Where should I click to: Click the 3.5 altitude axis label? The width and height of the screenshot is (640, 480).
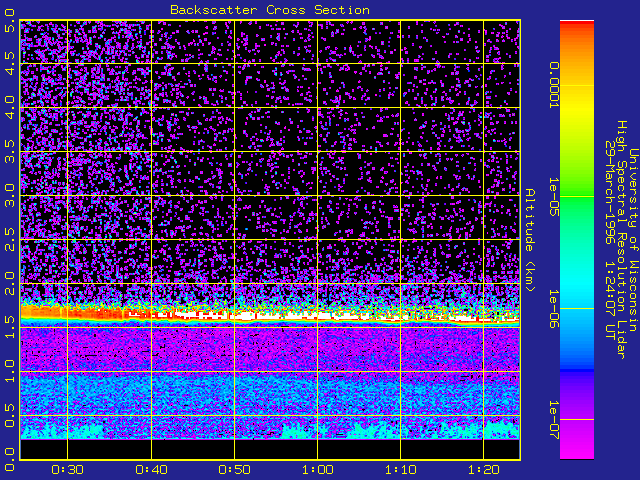coord(9,151)
